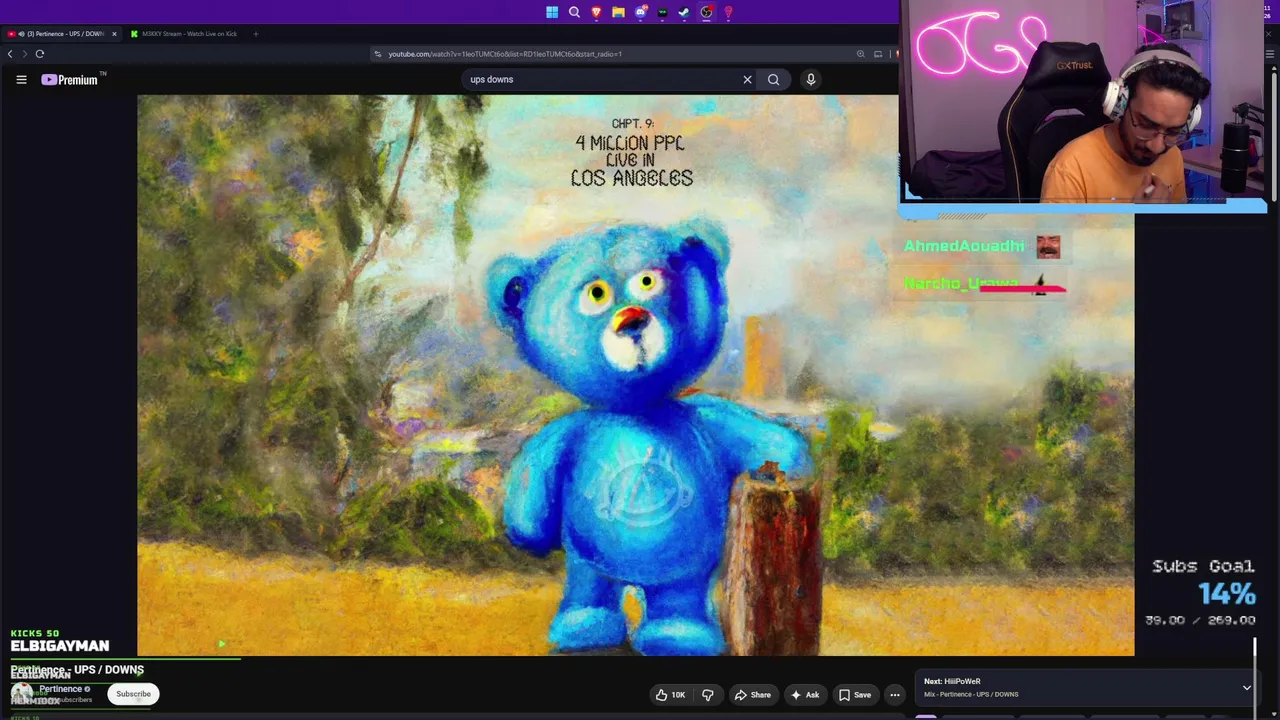Dislike the video
1280x720 pixels.
(x=708, y=695)
